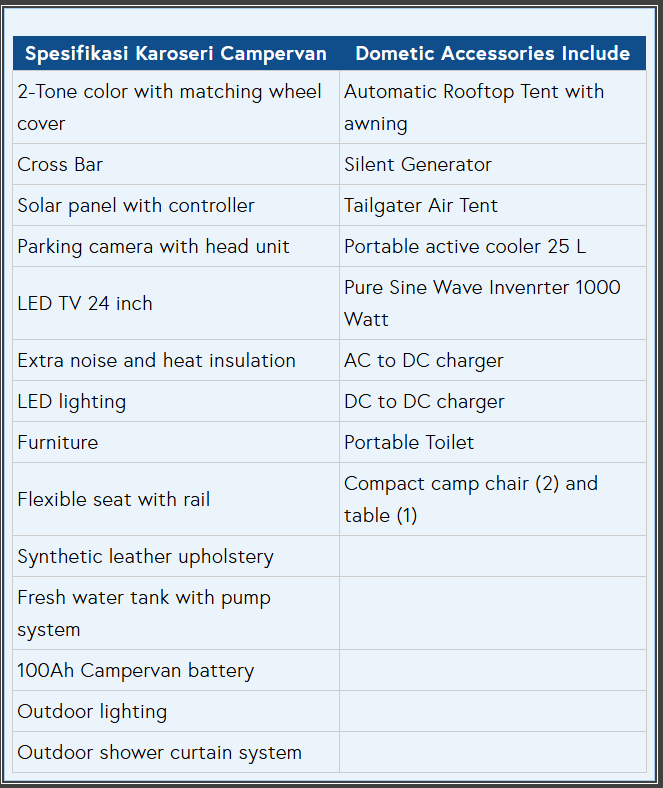
Task: Click the Furniture cell
Action: pyautogui.click(x=176, y=442)
